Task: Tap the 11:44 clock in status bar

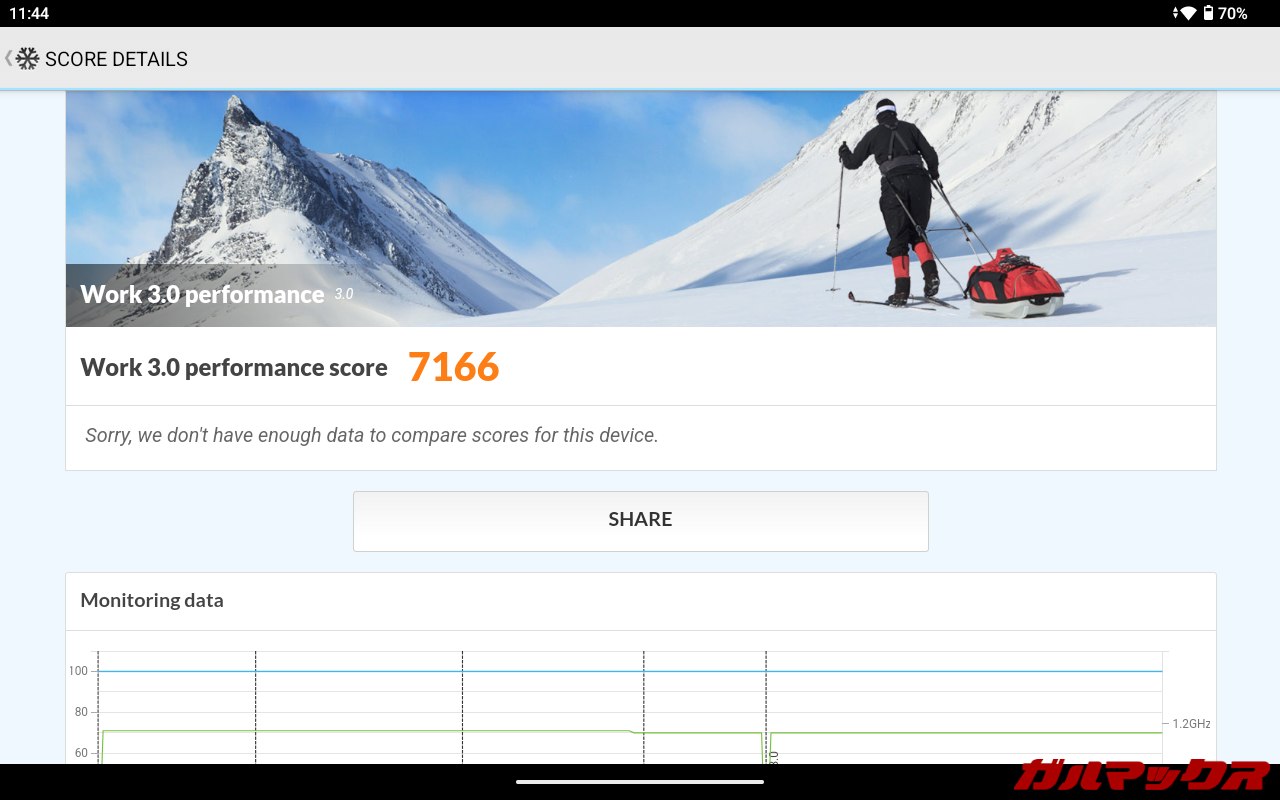Action: (28, 13)
